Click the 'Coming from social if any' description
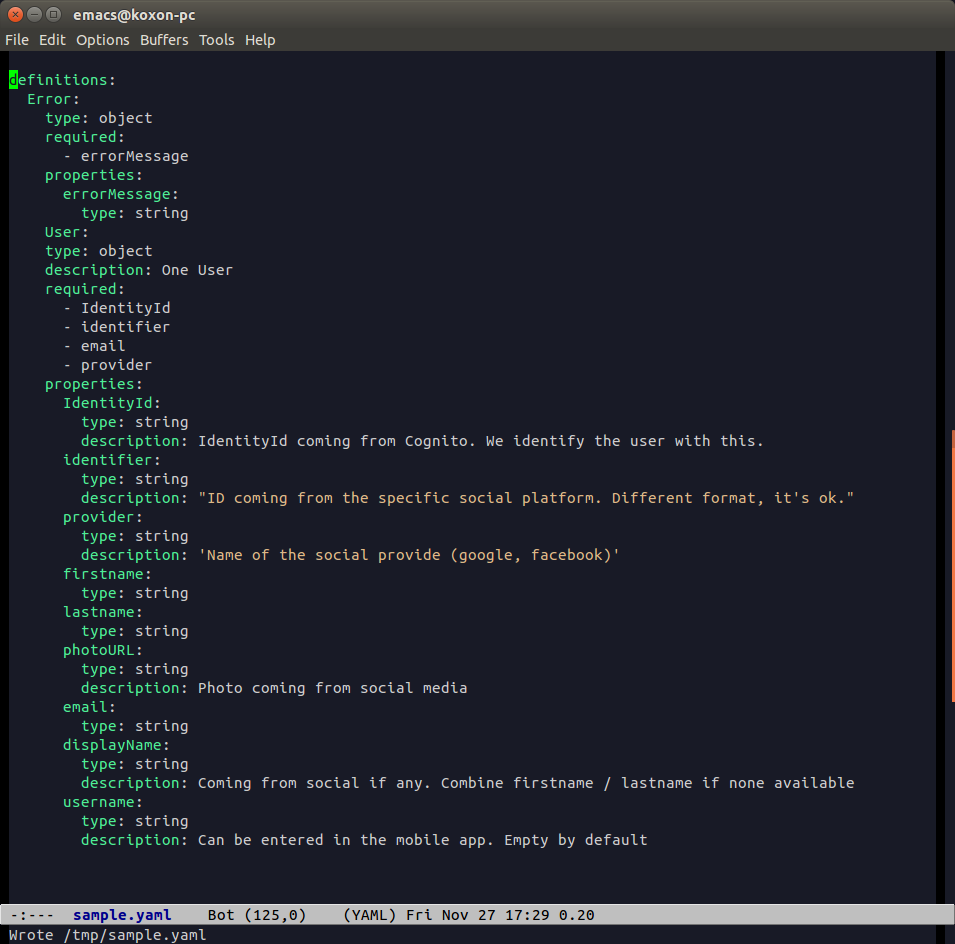 tap(526, 783)
